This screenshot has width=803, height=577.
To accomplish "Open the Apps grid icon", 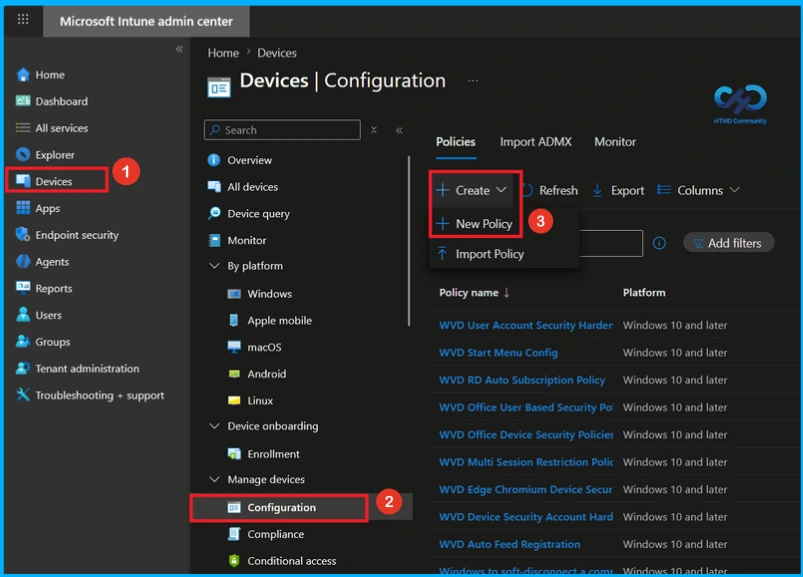I will click(23, 208).
